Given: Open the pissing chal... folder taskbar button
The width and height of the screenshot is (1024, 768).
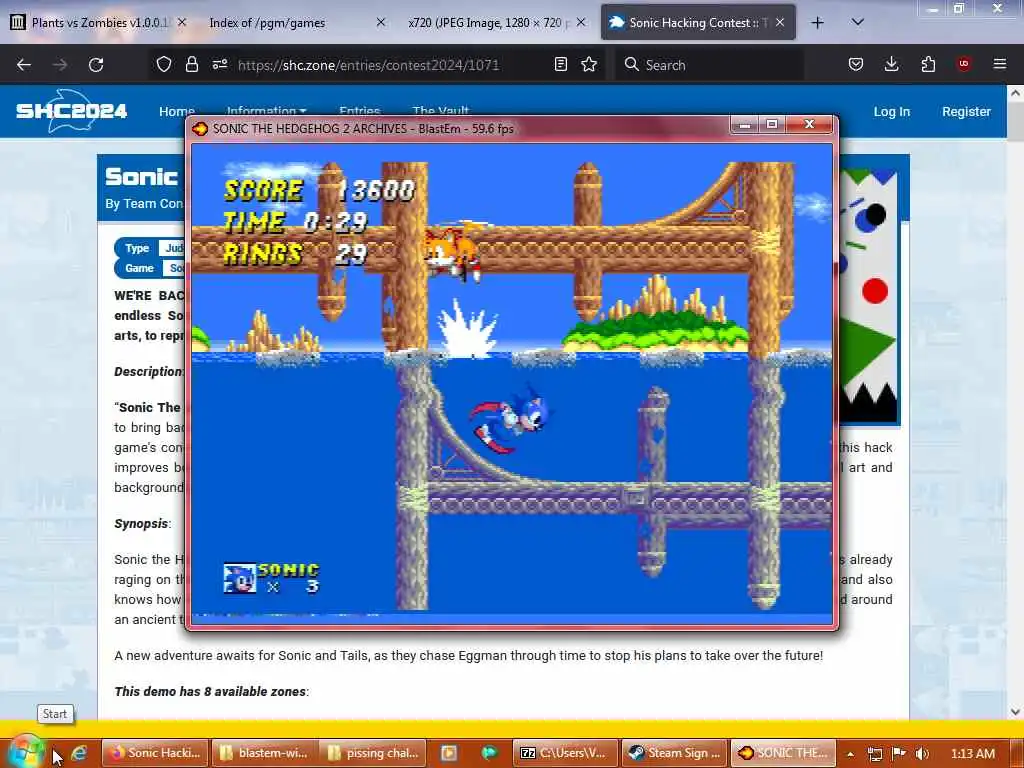Looking at the screenshot, I should [373, 753].
